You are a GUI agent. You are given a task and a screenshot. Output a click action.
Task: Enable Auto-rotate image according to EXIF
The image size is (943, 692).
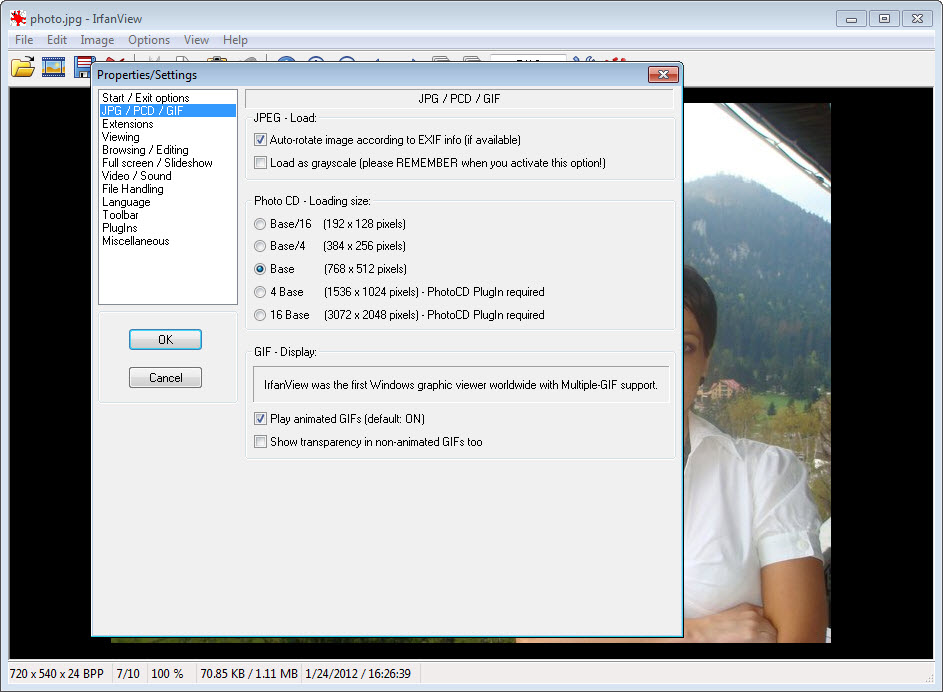(x=260, y=140)
